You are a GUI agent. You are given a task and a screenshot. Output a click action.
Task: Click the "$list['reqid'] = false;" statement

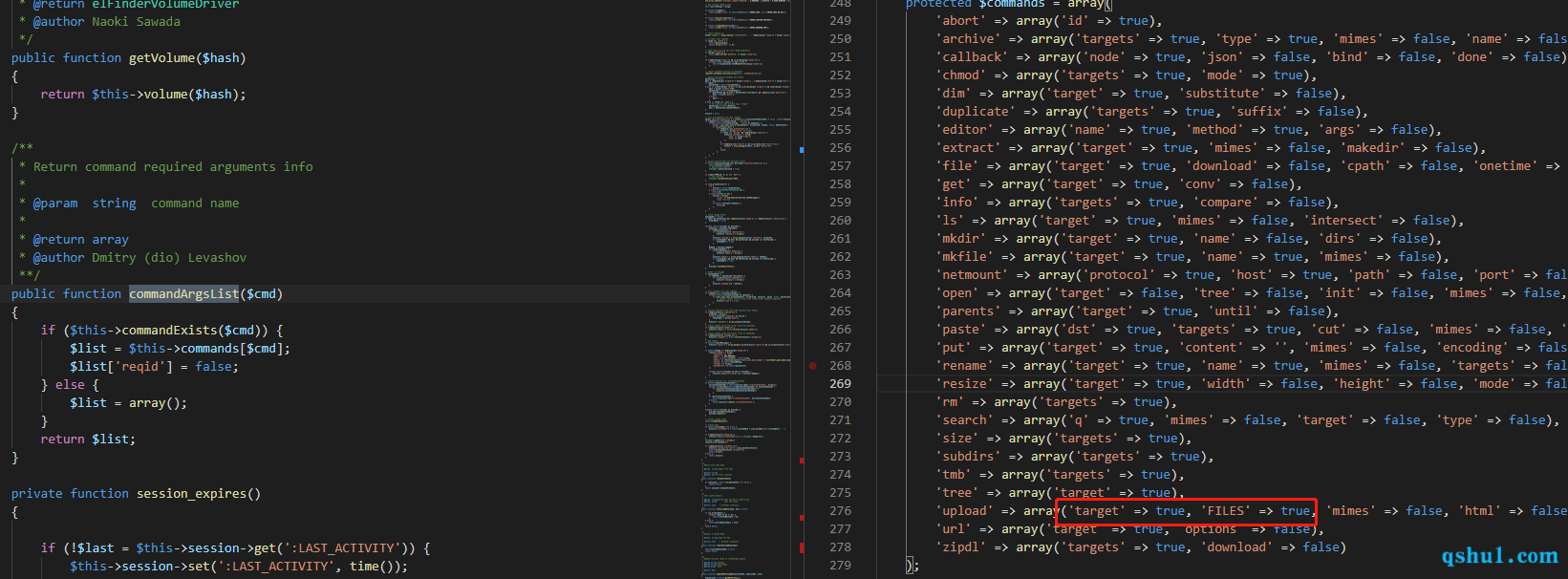click(155, 367)
